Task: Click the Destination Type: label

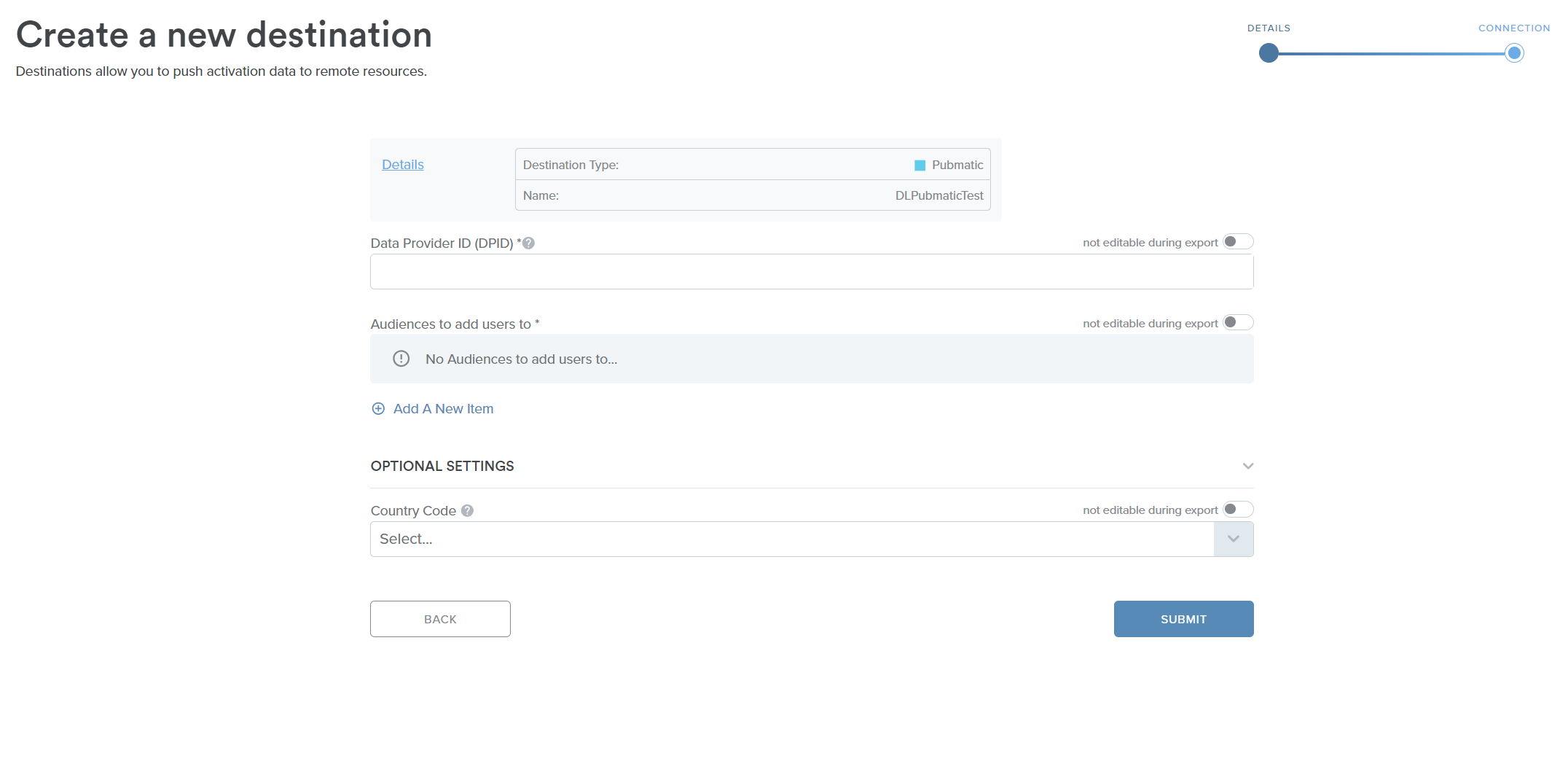Action: coord(571,165)
